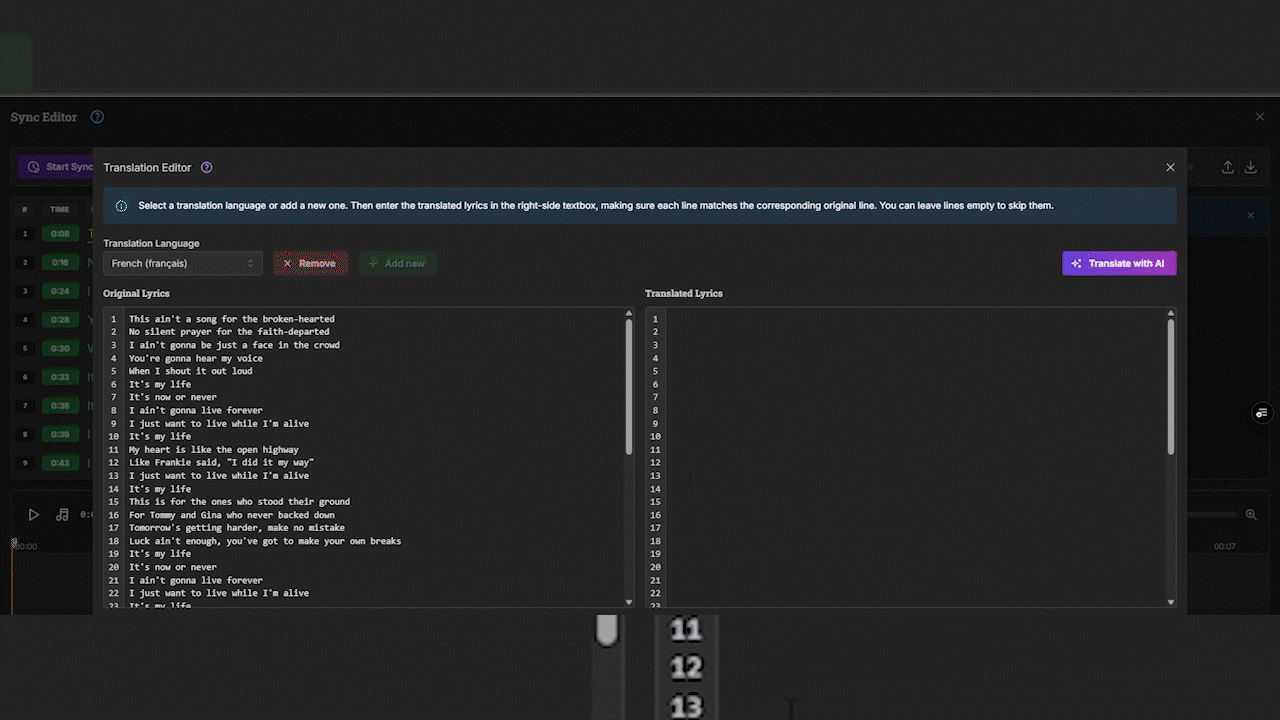Close the Sync Editor panel
Image resolution: width=1280 pixels, height=720 pixels.
click(x=1260, y=117)
